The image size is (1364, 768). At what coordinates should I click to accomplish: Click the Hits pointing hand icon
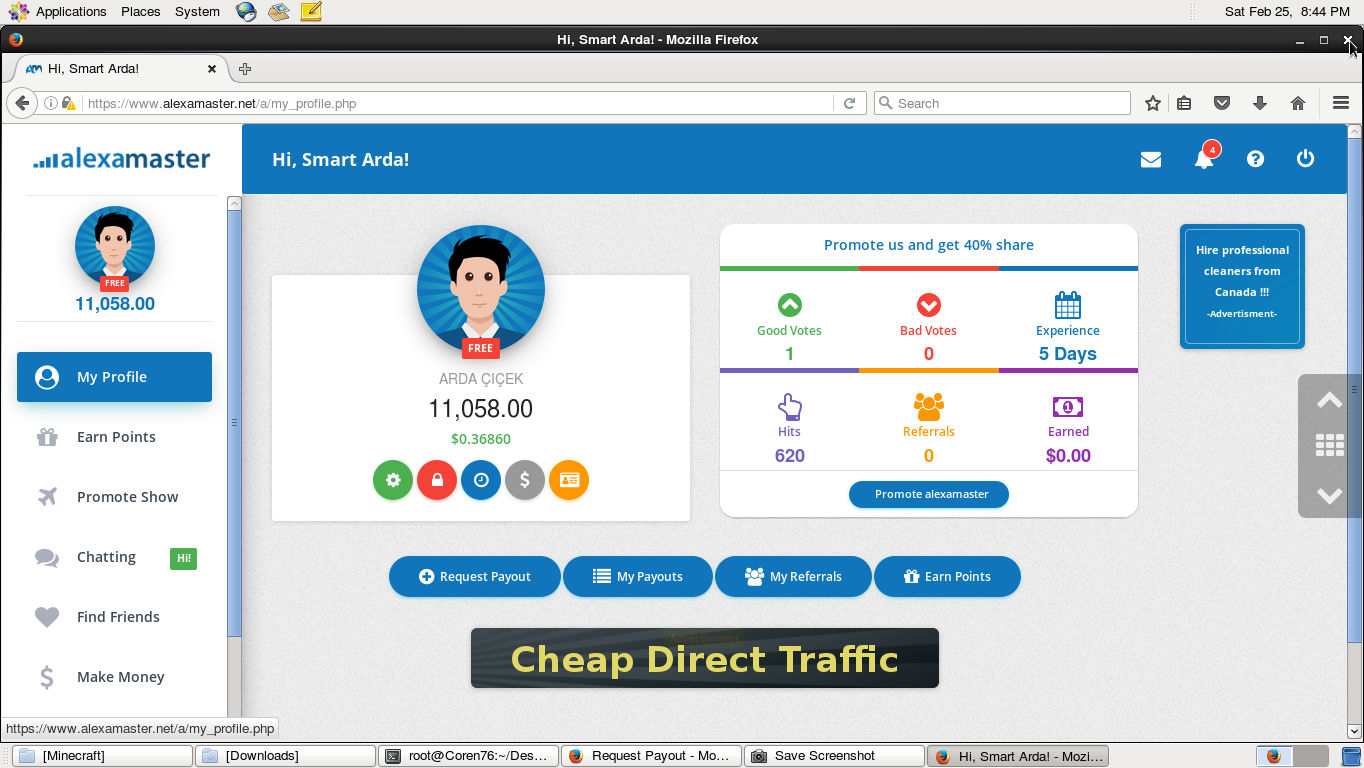pyautogui.click(x=790, y=407)
